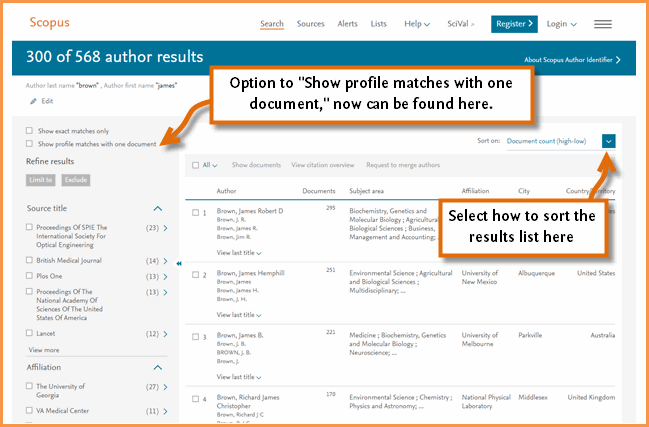Check the select All authors checkbox
The height and width of the screenshot is (427, 649).
coord(195,165)
